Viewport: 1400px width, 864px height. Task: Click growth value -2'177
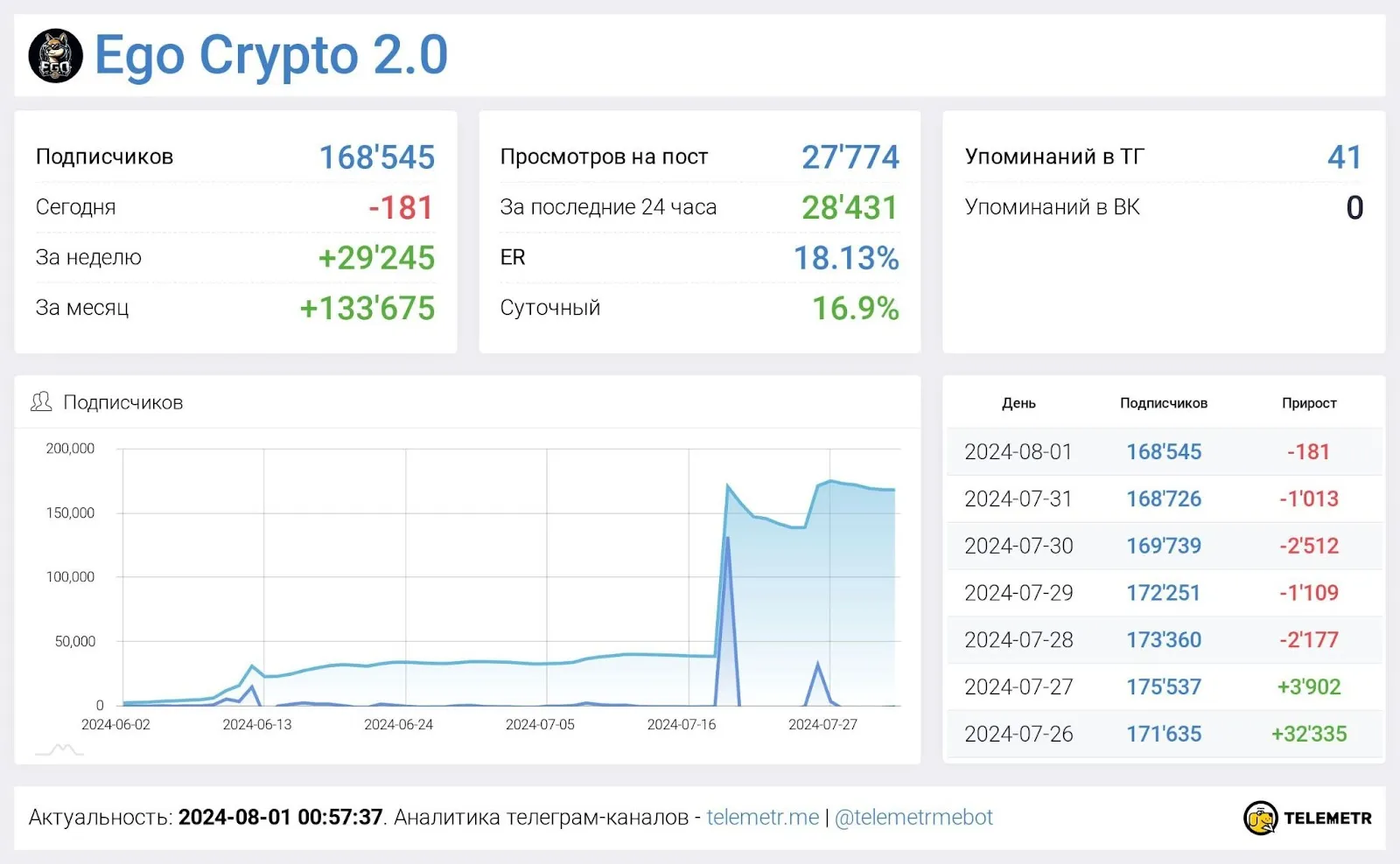[1309, 640]
